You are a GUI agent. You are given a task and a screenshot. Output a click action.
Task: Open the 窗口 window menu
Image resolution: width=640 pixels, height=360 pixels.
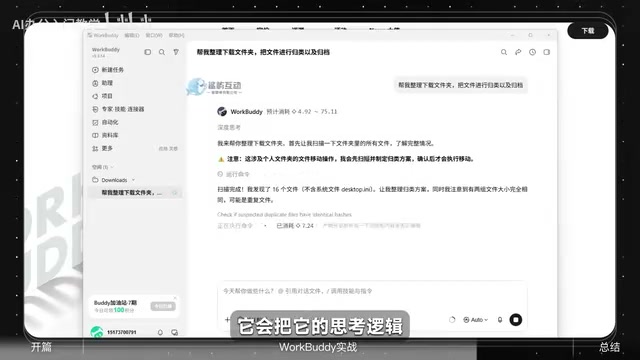click(154, 36)
